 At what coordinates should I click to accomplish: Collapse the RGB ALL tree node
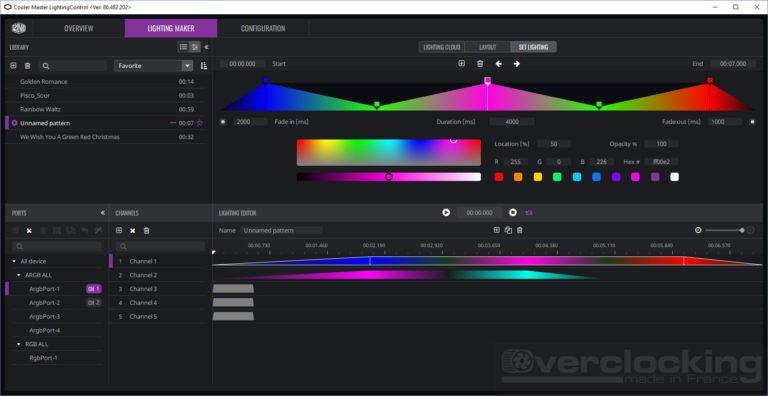point(19,345)
